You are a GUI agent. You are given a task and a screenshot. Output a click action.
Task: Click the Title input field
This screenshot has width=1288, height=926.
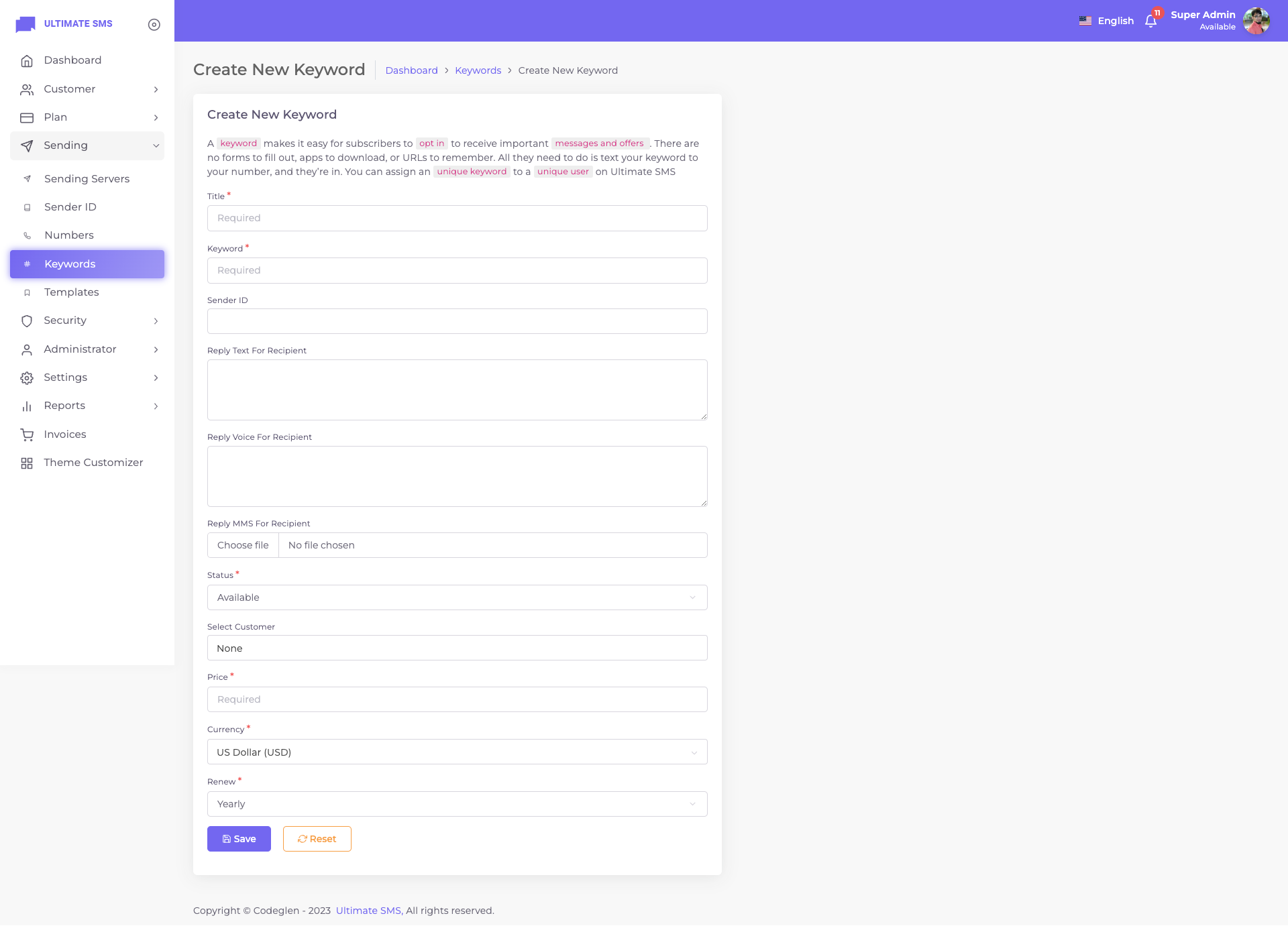click(457, 218)
